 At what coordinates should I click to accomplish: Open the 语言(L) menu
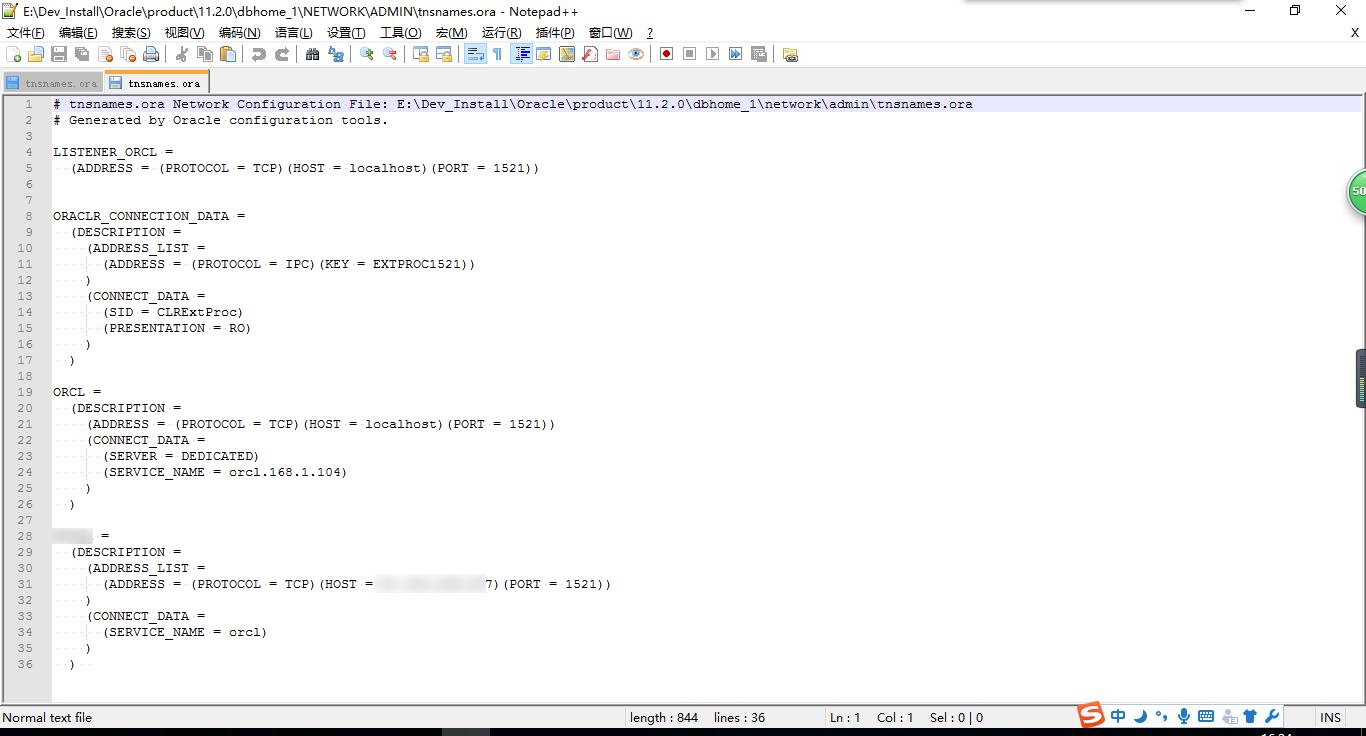click(x=293, y=33)
